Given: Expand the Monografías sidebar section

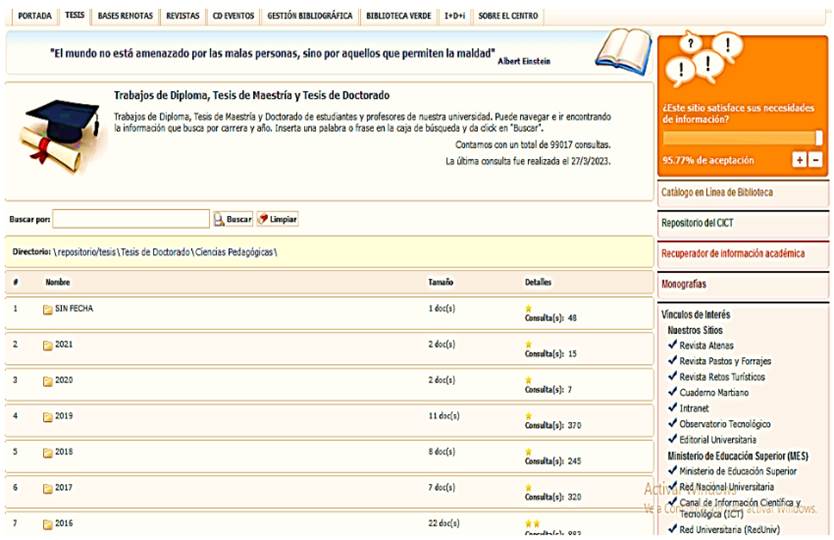Looking at the screenshot, I should 683,284.
